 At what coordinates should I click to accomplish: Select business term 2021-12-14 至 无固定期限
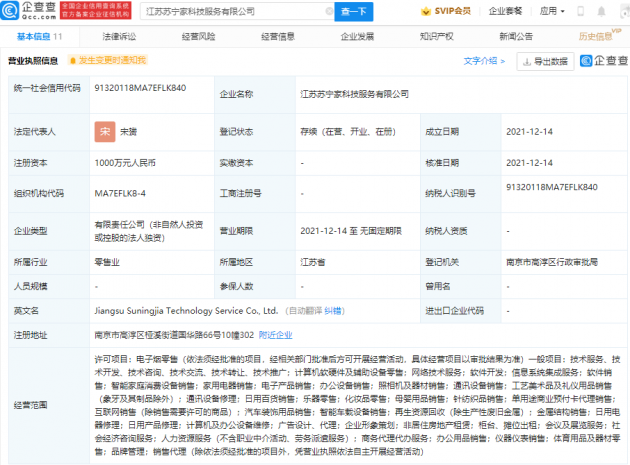click(351, 231)
